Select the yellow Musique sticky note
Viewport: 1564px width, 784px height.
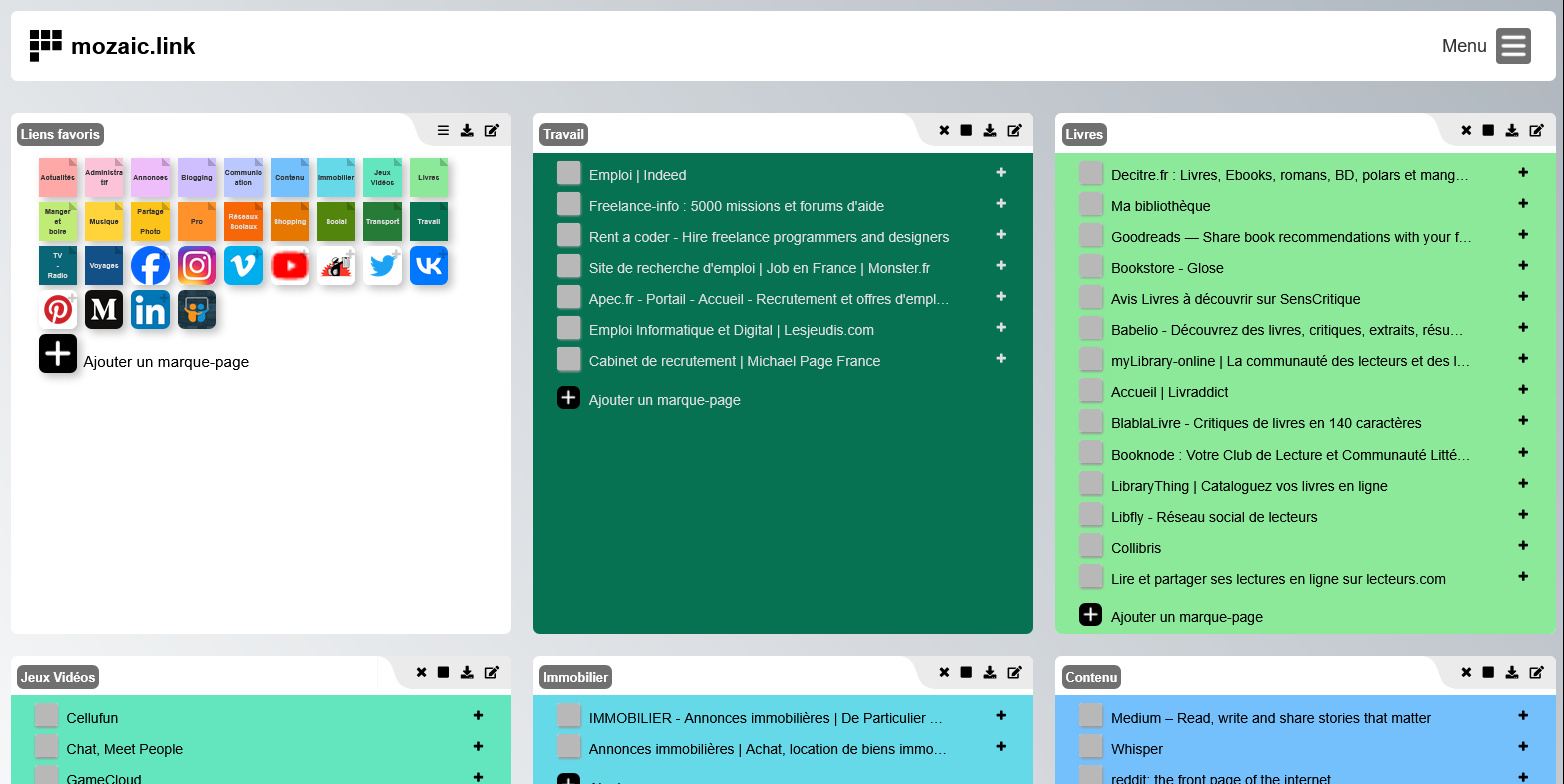(x=104, y=221)
